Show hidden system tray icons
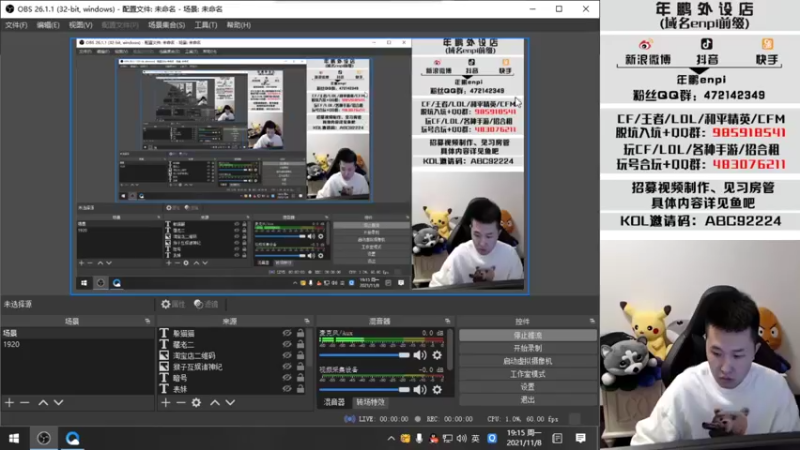This screenshot has width=800, height=450. click(x=391, y=438)
